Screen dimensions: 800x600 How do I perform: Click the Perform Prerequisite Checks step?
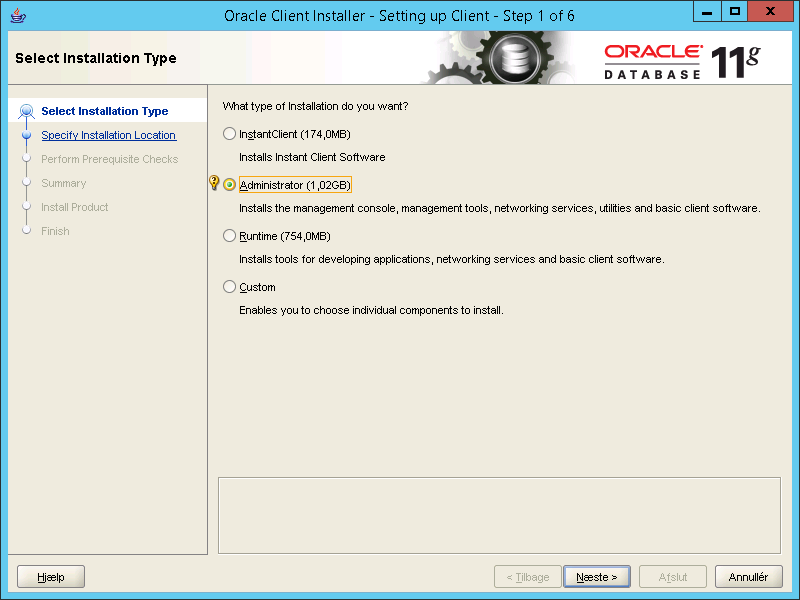(x=110, y=159)
